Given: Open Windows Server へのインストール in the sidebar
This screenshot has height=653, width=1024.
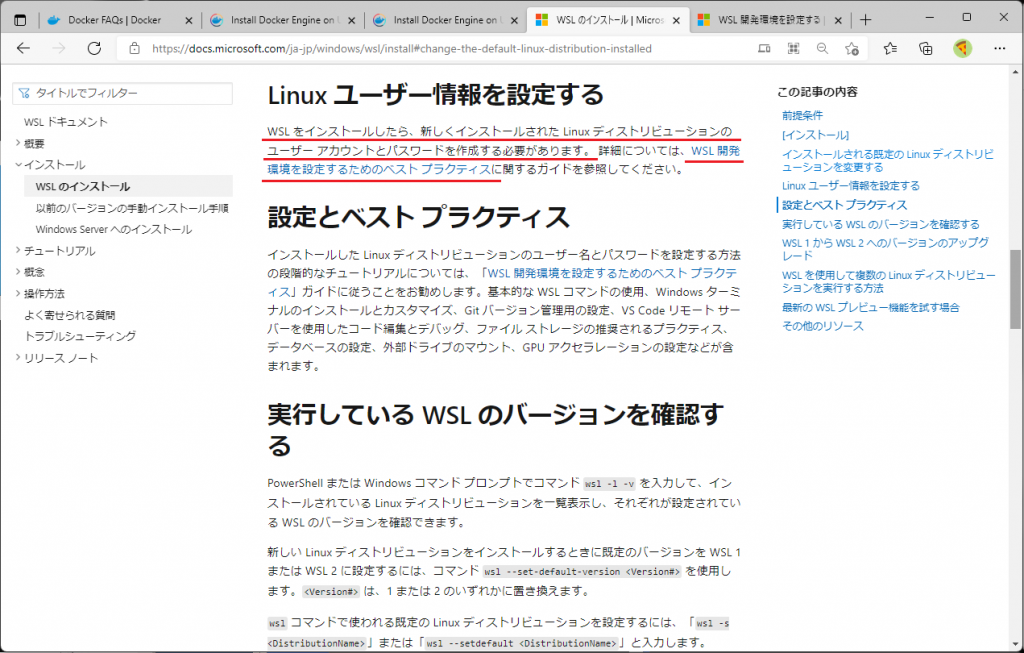Looking at the screenshot, I should coord(114,229).
